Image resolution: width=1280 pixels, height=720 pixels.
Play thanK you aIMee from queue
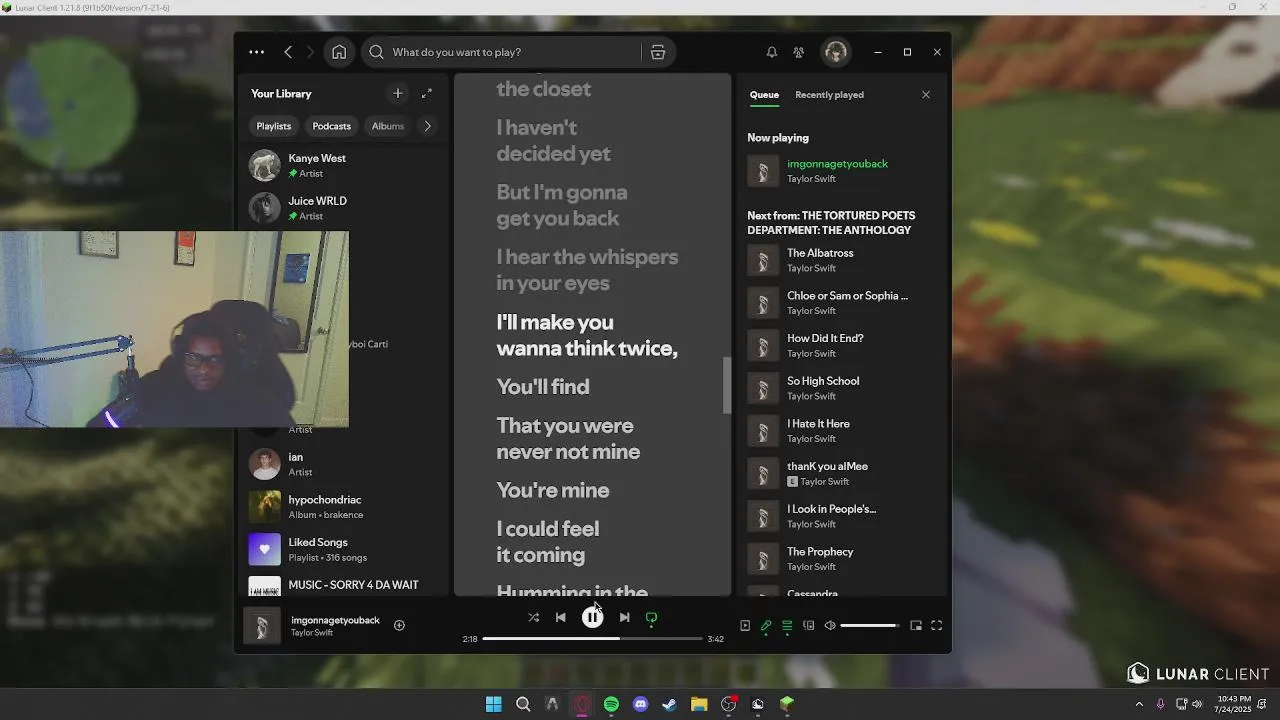pos(843,473)
